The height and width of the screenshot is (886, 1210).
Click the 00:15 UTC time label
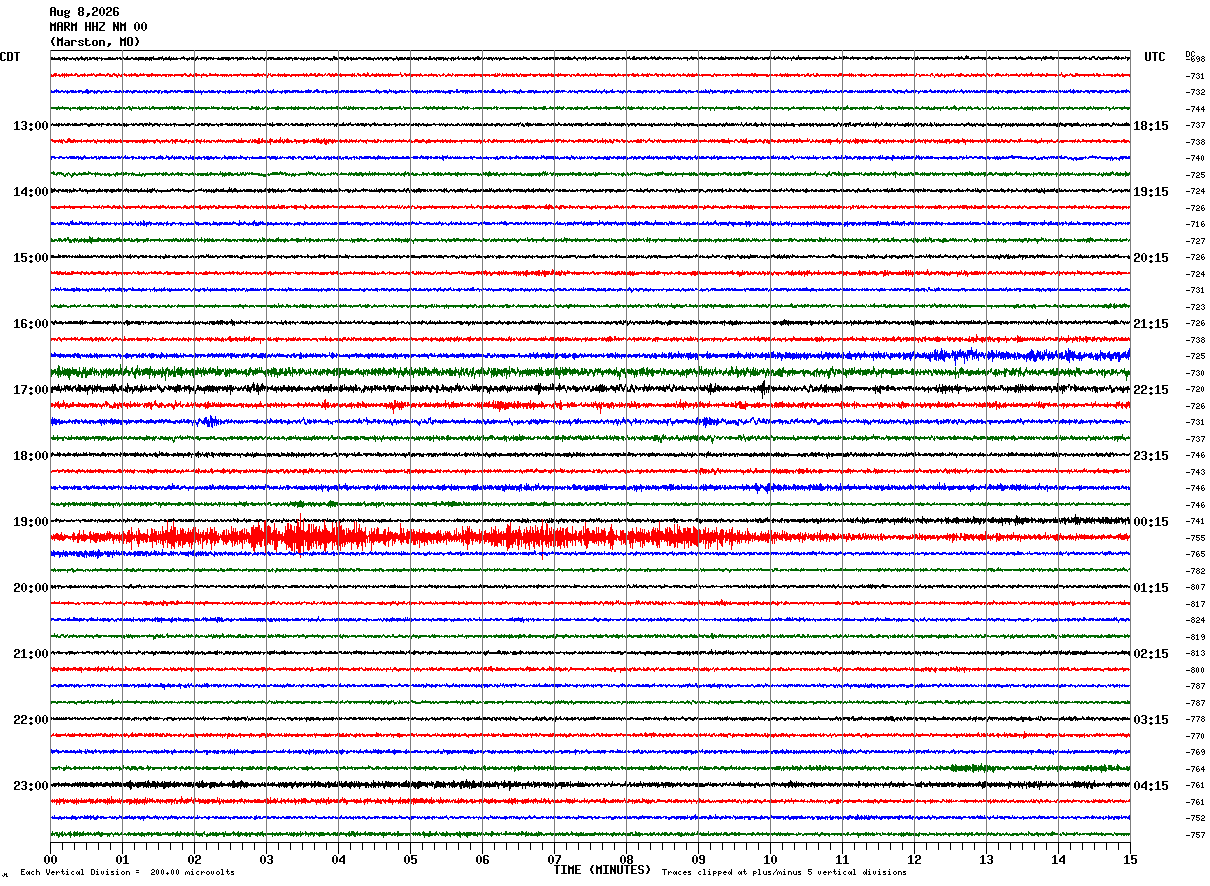(x=1152, y=522)
